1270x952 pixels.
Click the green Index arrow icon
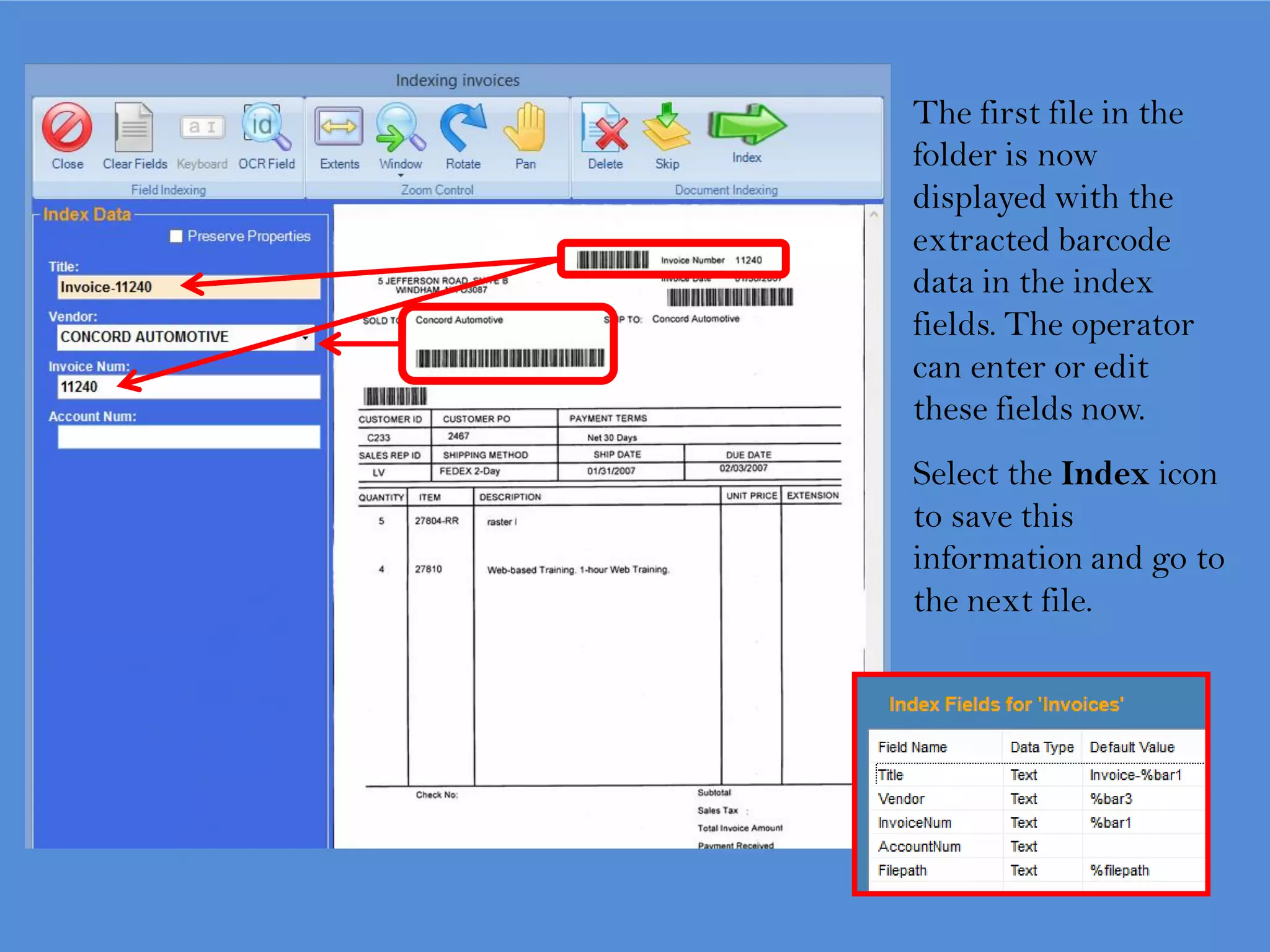coord(747,124)
